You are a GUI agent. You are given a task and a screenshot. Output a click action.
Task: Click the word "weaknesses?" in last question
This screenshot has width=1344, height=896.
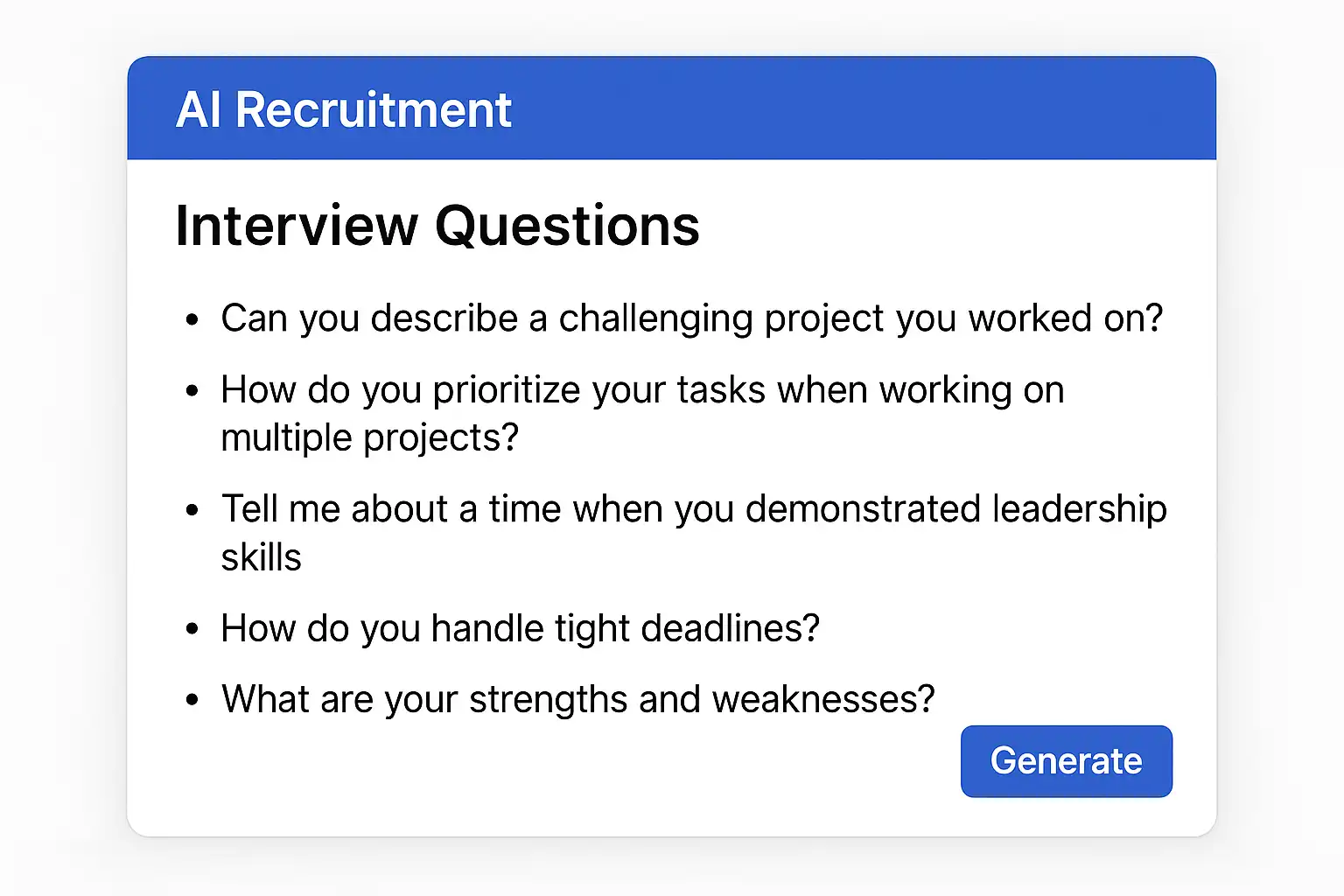coord(823,700)
